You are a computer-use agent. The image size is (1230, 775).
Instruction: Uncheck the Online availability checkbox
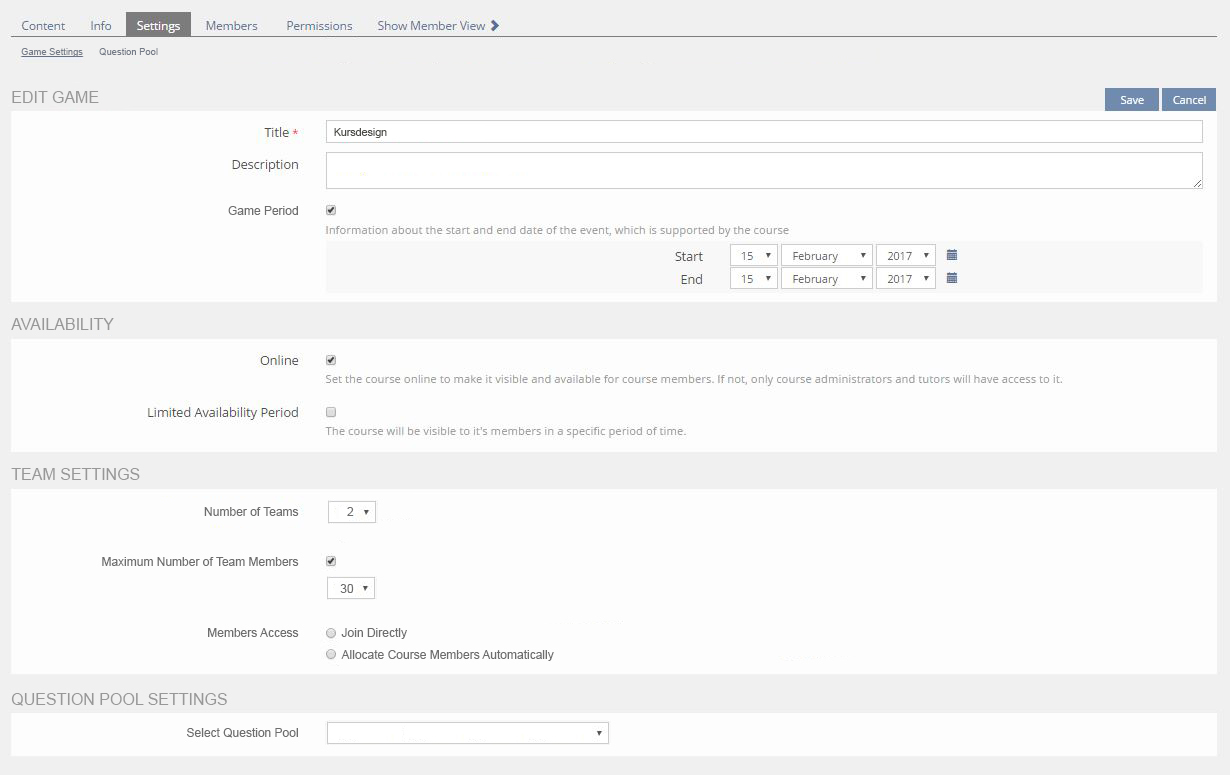331,360
